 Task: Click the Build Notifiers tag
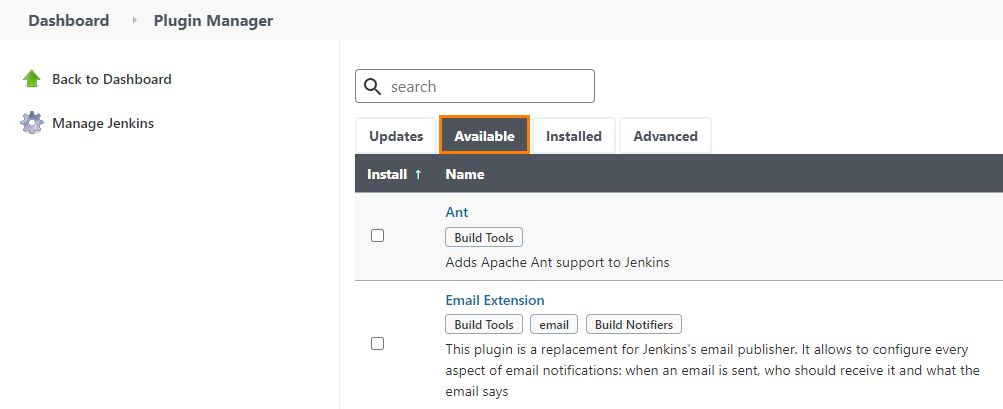click(x=634, y=325)
